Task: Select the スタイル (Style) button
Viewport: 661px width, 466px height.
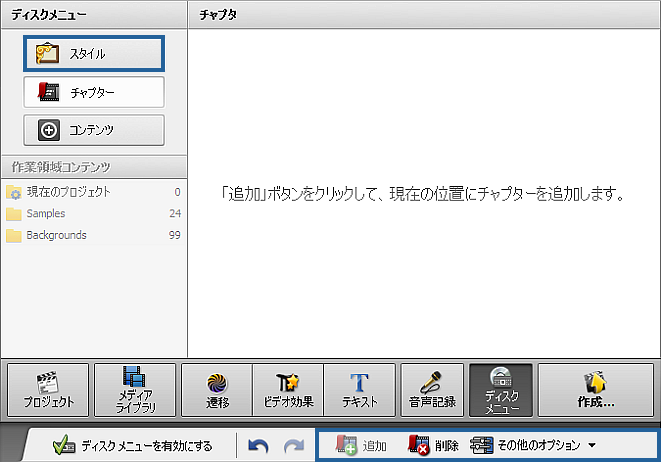Action: 94,54
